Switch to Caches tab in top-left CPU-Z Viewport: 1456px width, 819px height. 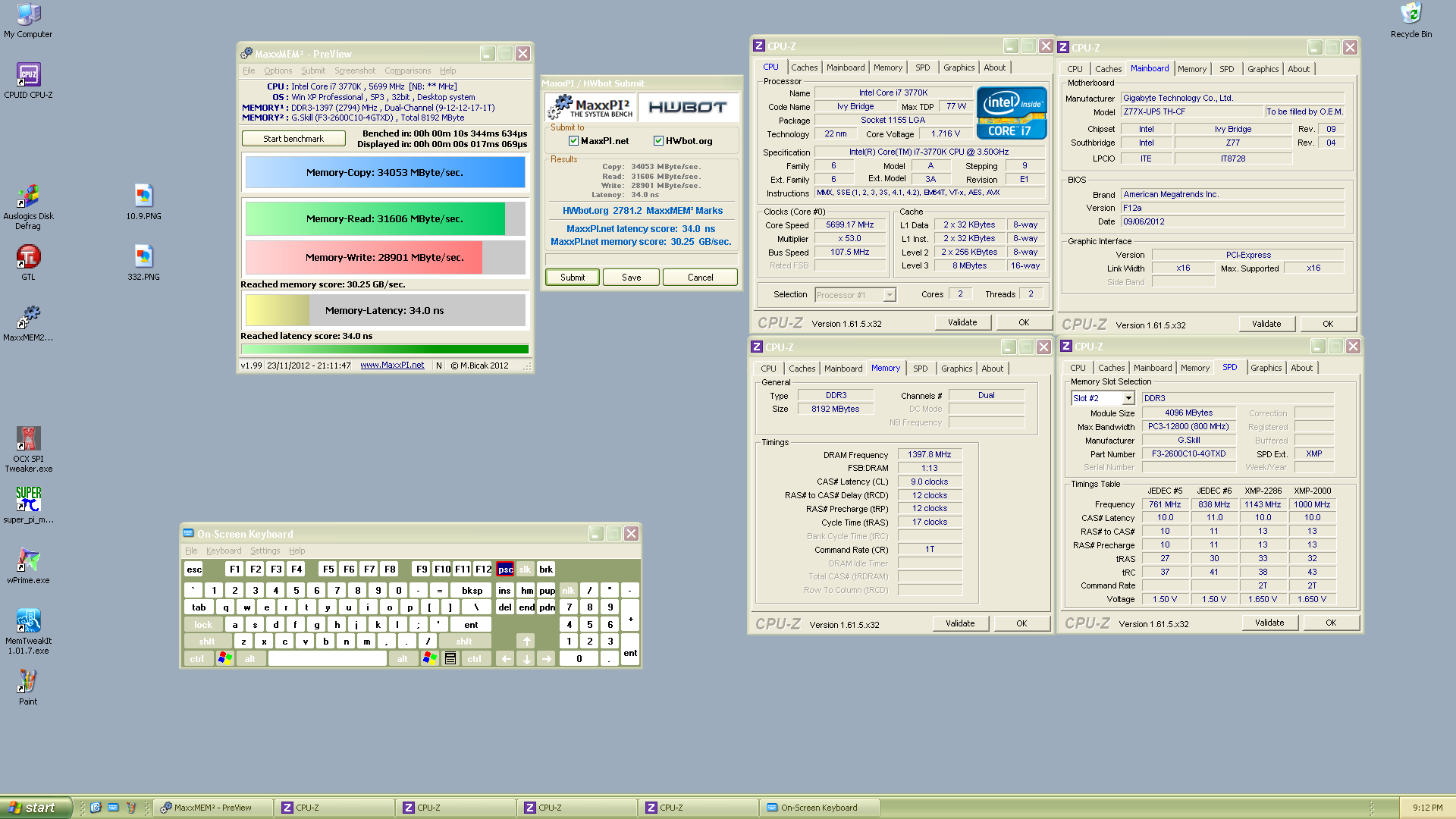804,67
